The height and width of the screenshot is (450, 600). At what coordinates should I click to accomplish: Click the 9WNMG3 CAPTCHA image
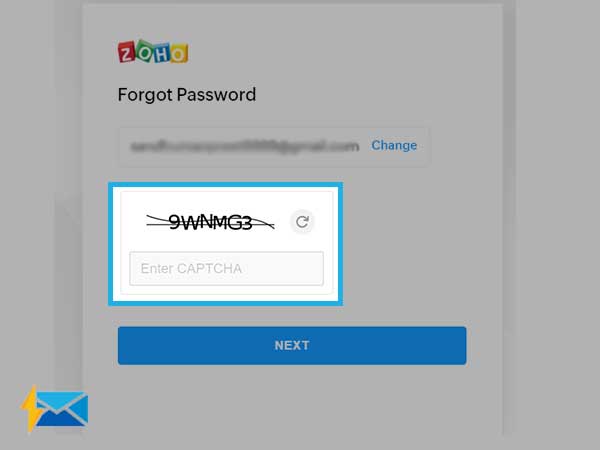[210, 222]
